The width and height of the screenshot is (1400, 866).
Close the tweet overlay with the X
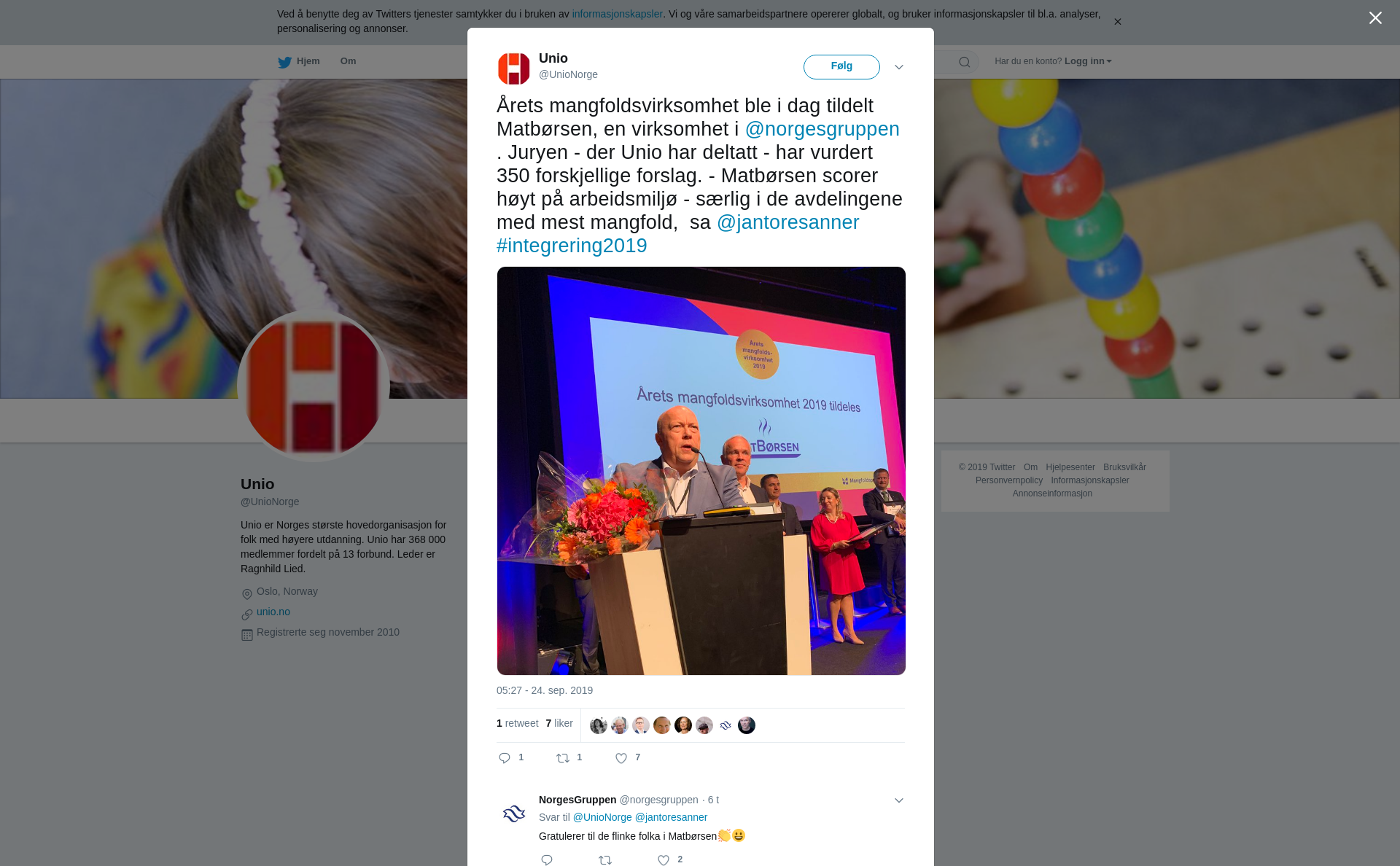[x=1375, y=17]
